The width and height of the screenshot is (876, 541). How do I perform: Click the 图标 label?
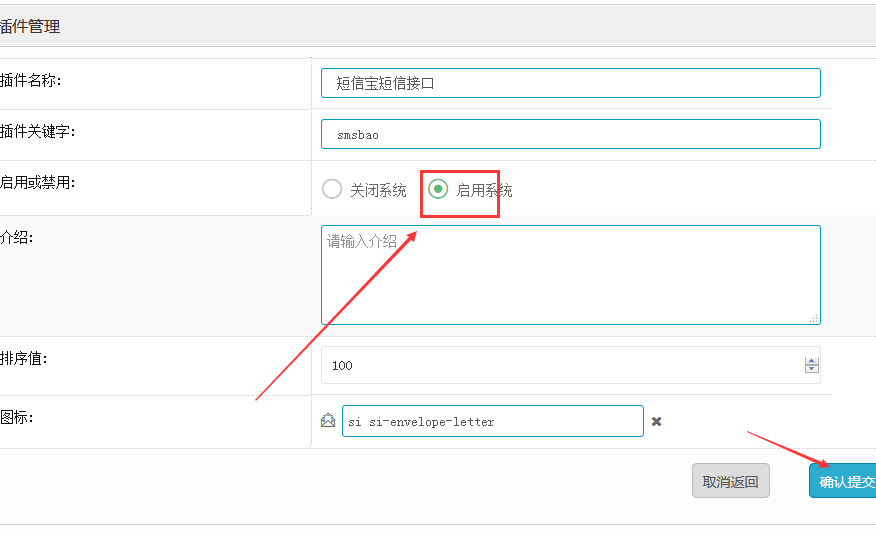[x=17, y=417]
